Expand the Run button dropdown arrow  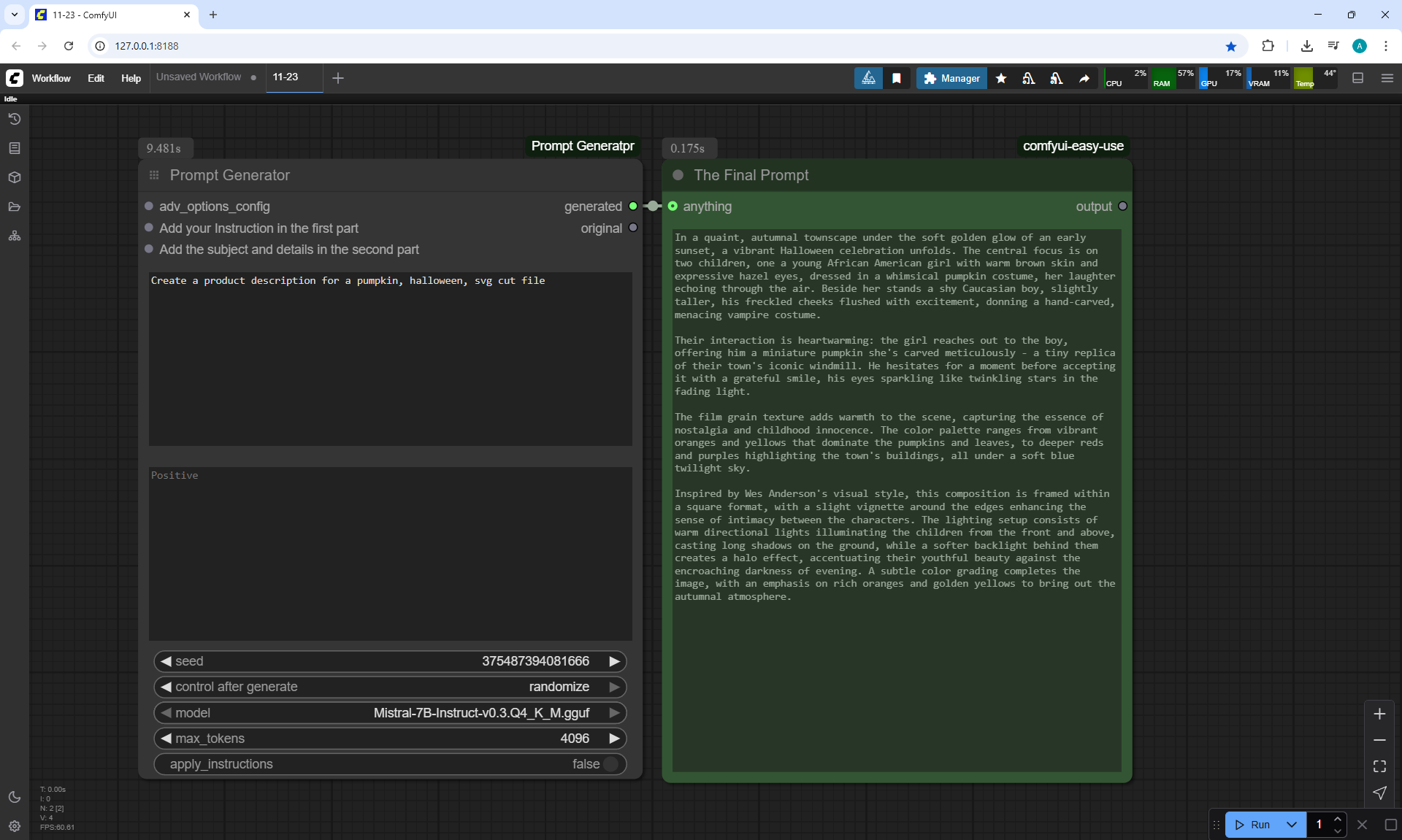point(1291,825)
